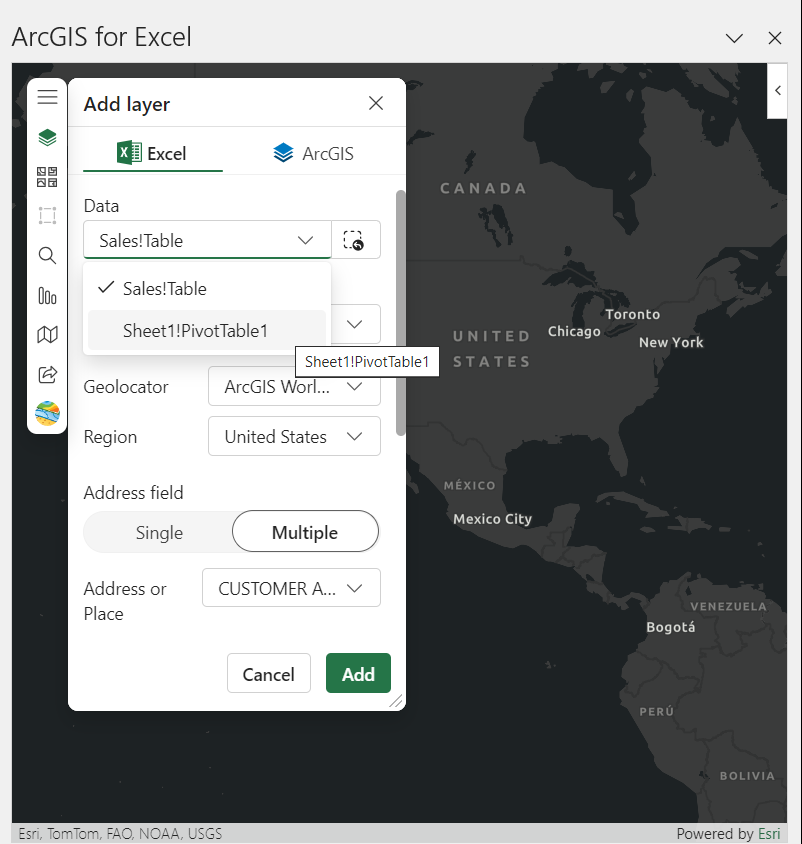Open the partially hidden location type dropdown
This screenshot has height=844, width=802.
coord(356,324)
